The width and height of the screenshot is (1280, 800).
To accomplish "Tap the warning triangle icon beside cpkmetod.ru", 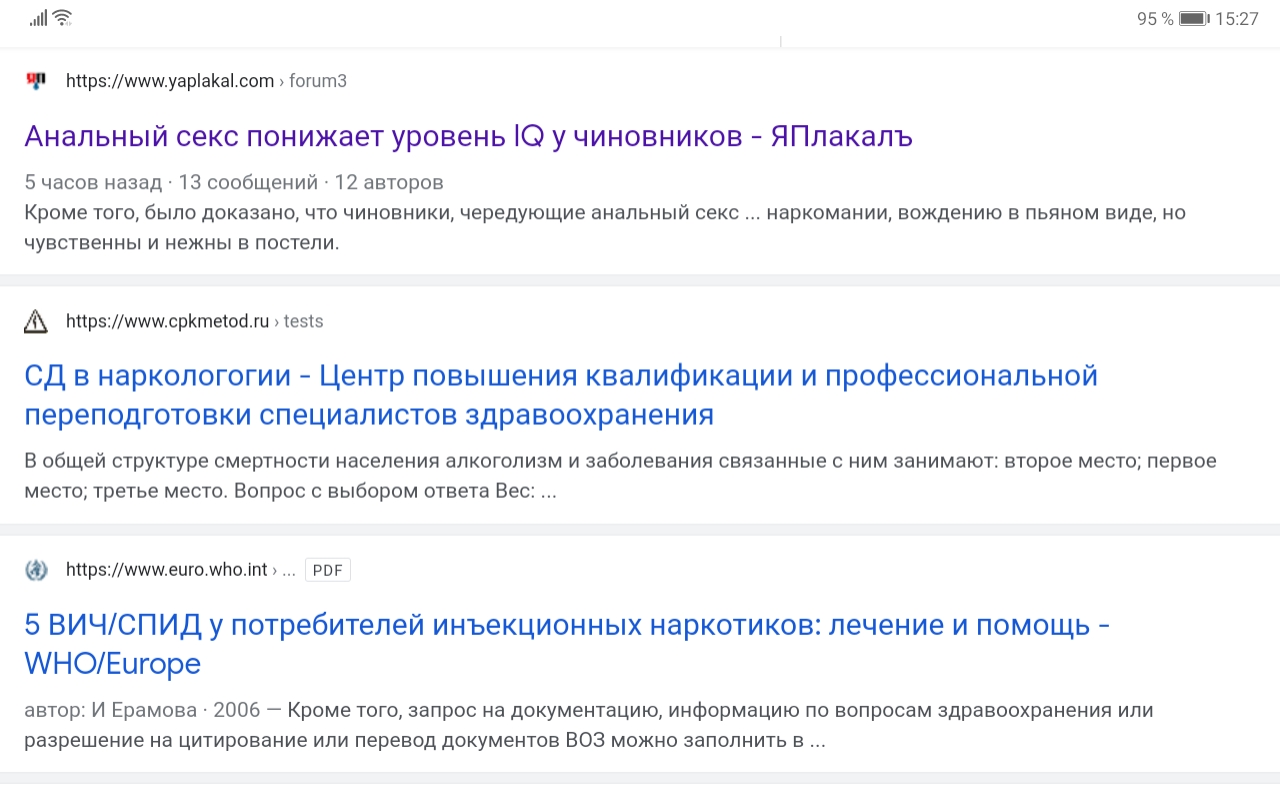I will 36,321.
